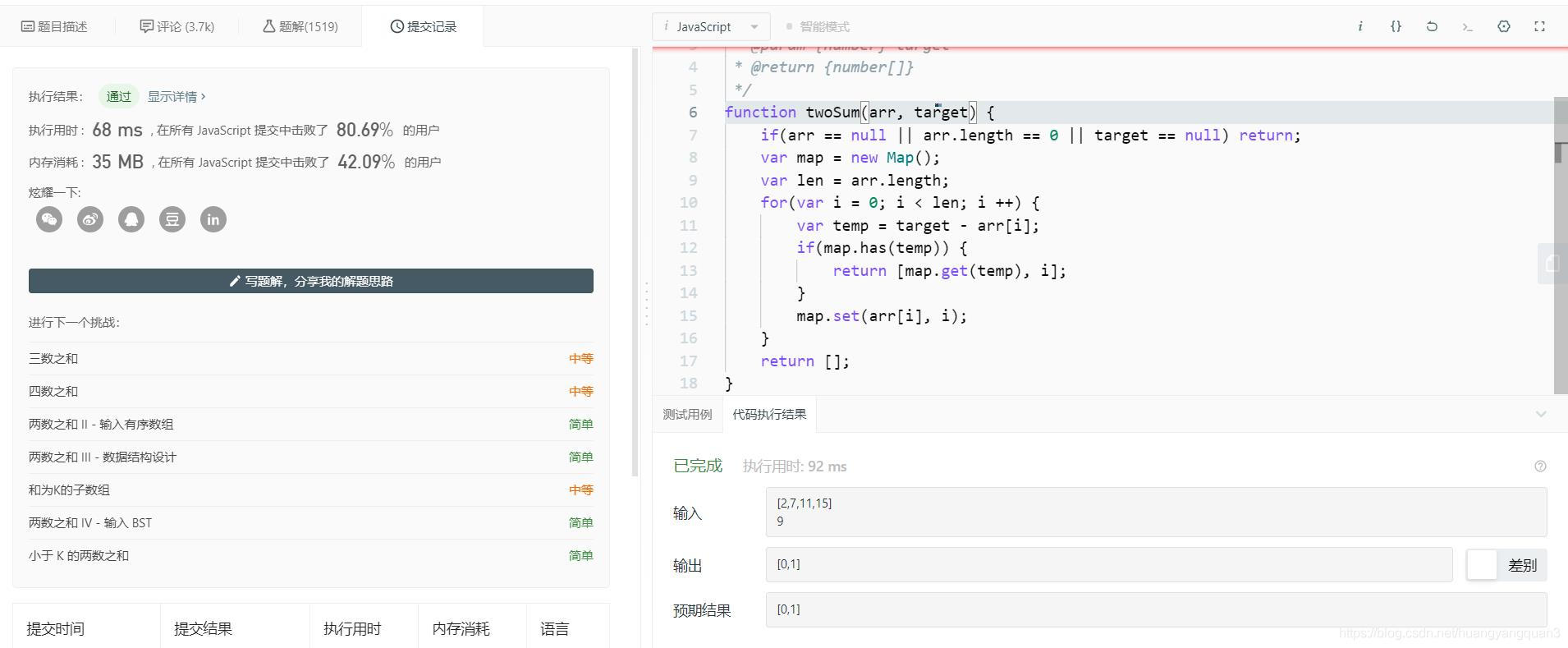This screenshot has height=648, width=1568.
Task: Open 两数之和 III - 数据结构设计
Action: coord(311,457)
